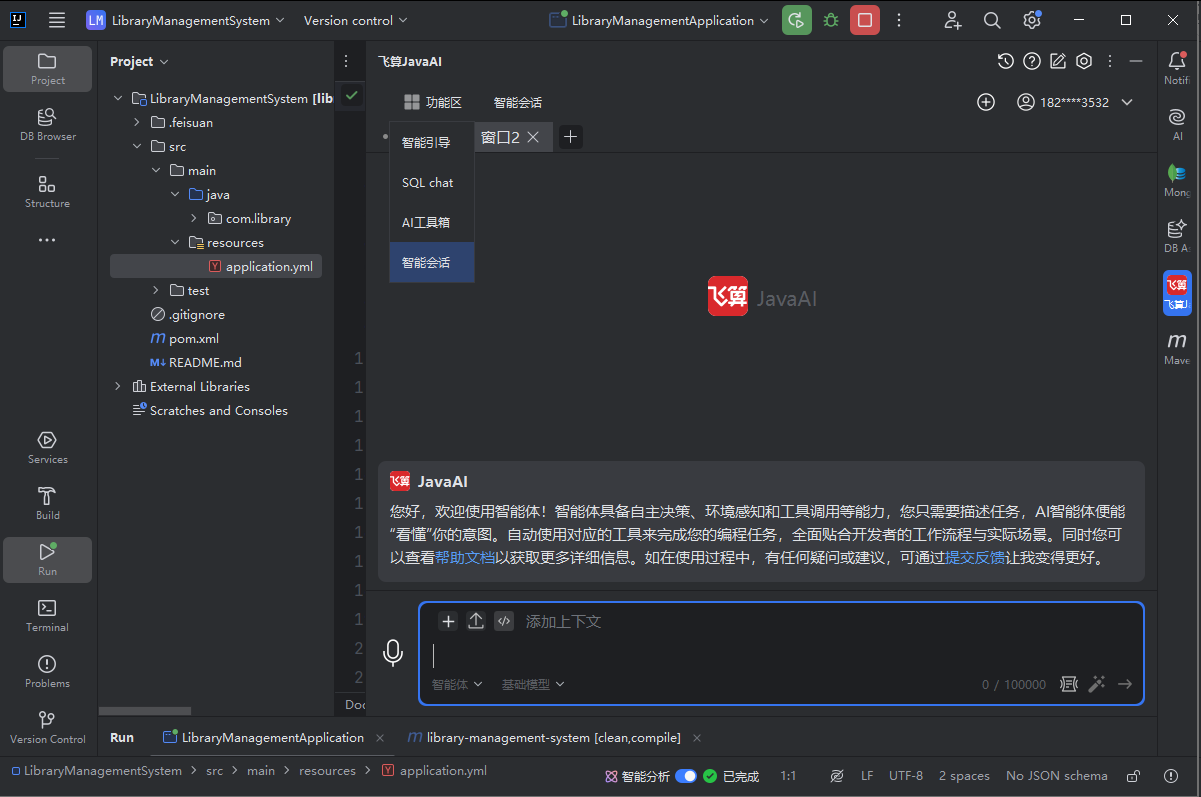Toggle the read-only lock icon in status bar

[x=1133, y=775]
